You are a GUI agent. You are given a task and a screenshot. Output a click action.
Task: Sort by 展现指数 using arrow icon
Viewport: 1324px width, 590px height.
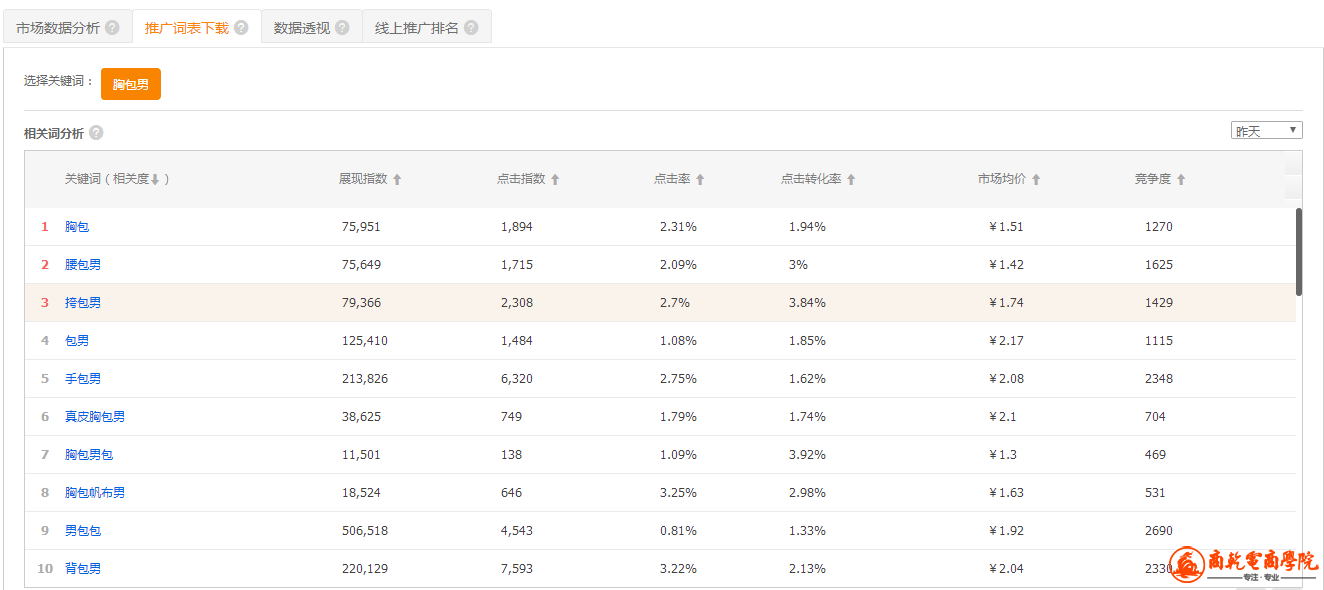click(397, 180)
